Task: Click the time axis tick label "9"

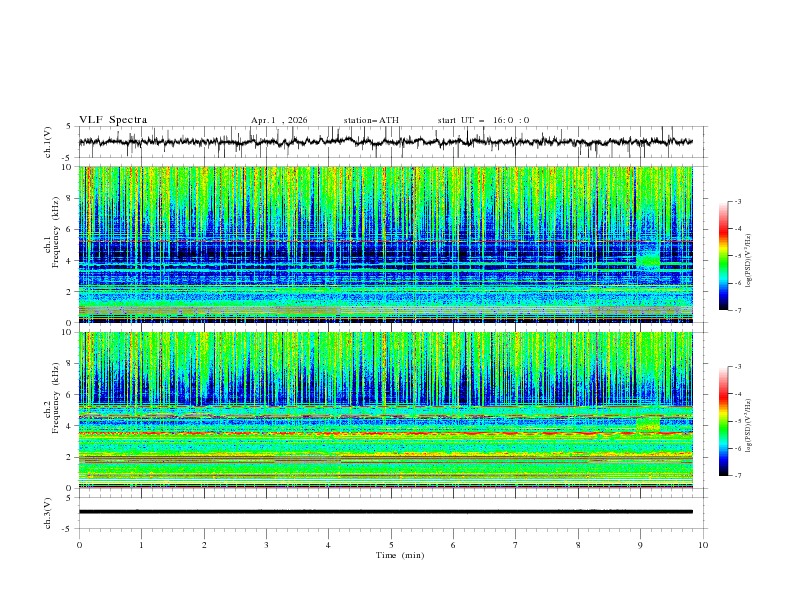Action: 640,545
